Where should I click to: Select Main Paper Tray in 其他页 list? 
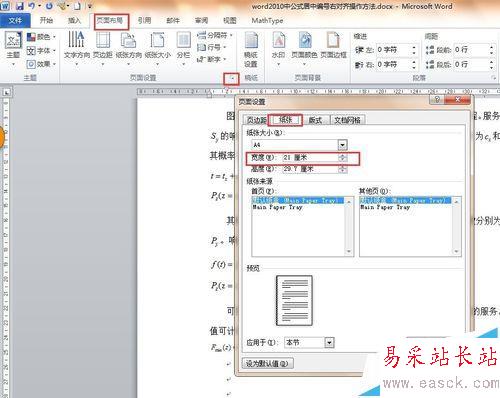385,207
